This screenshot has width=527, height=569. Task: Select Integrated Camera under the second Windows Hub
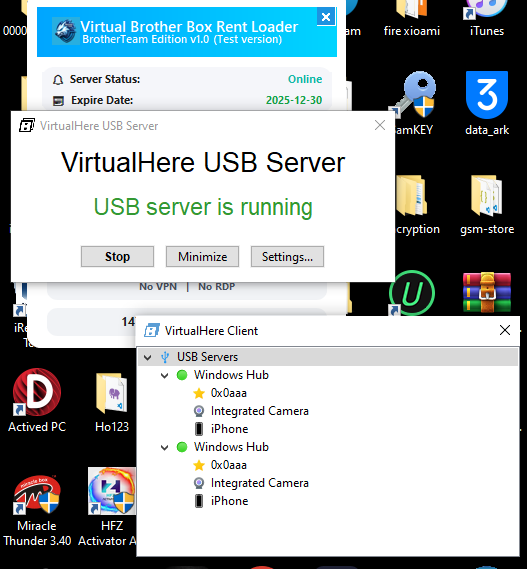tap(260, 483)
